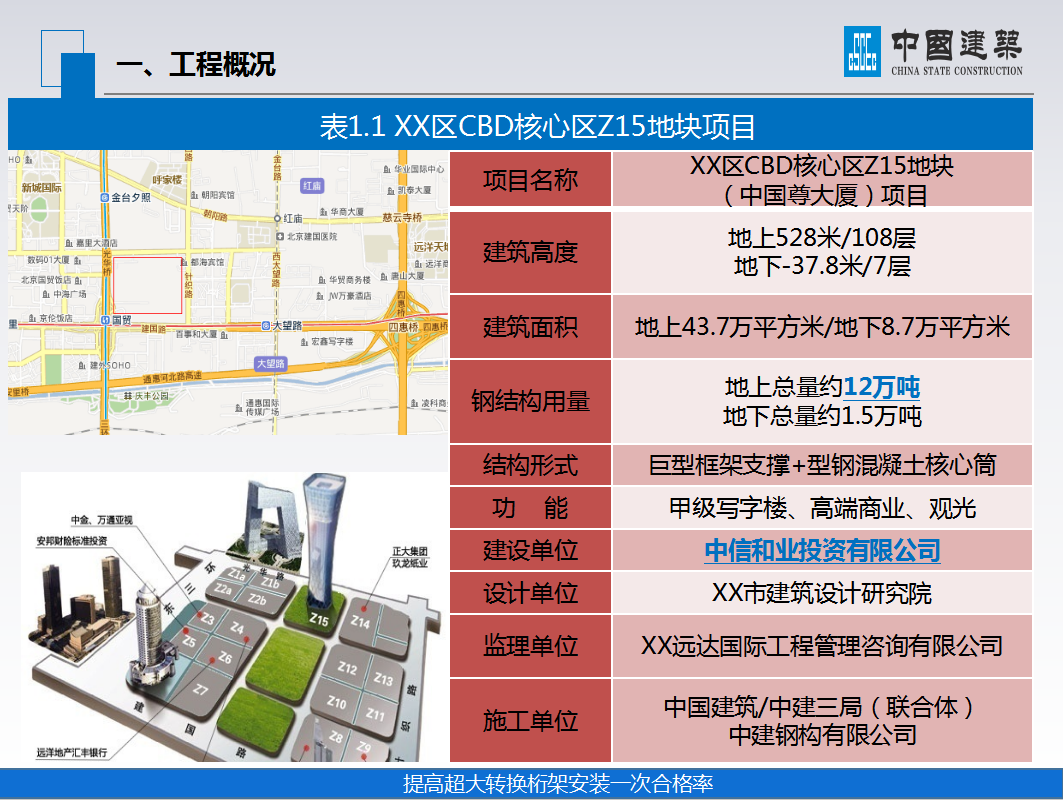Image resolution: width=1063 pixels, height=800 pixels.
Task: Click the 金台夕照 station marker on map
Action: coord(105,198)
